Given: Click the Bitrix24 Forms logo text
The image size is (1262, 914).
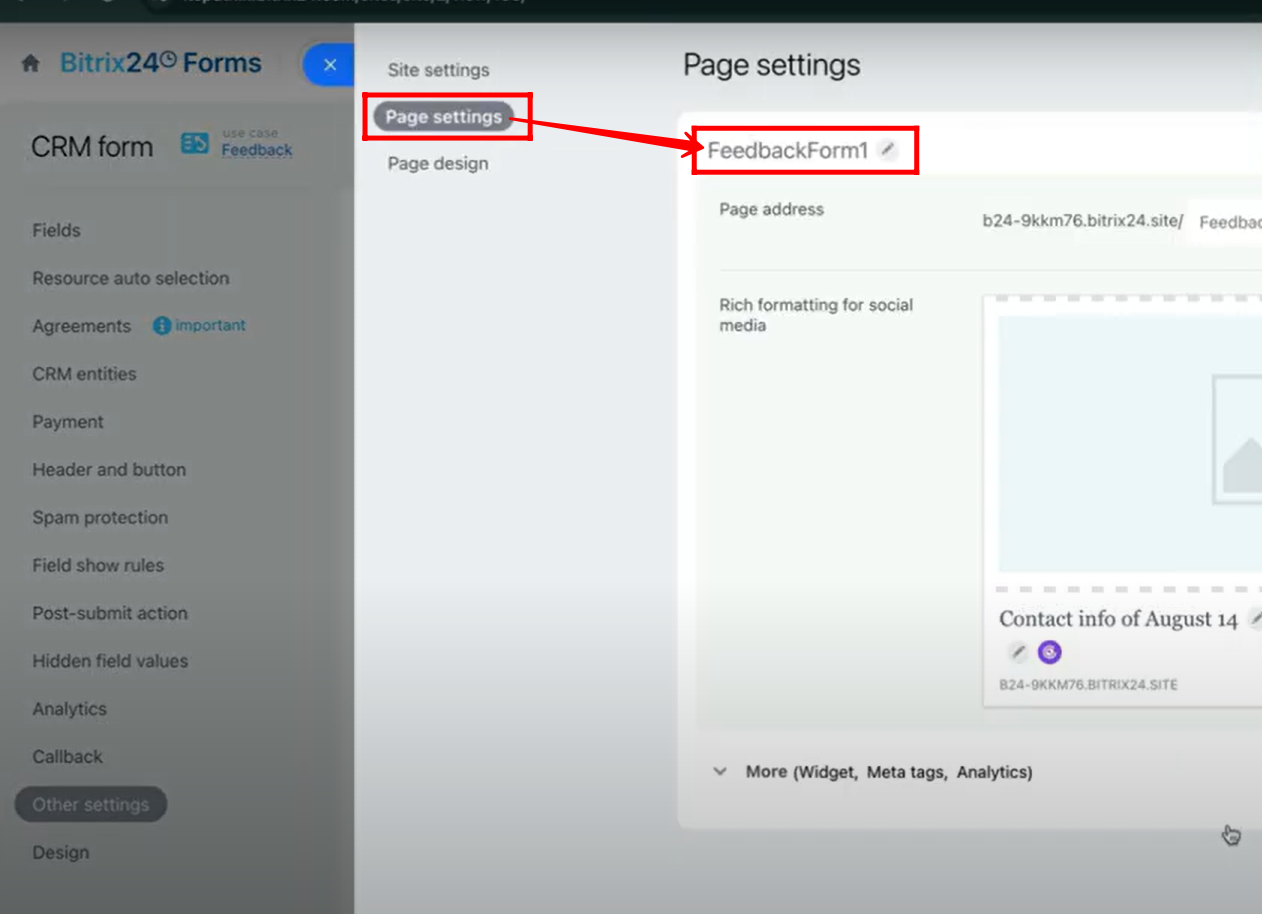Looking at the screenshot, I should click(160, 64).
